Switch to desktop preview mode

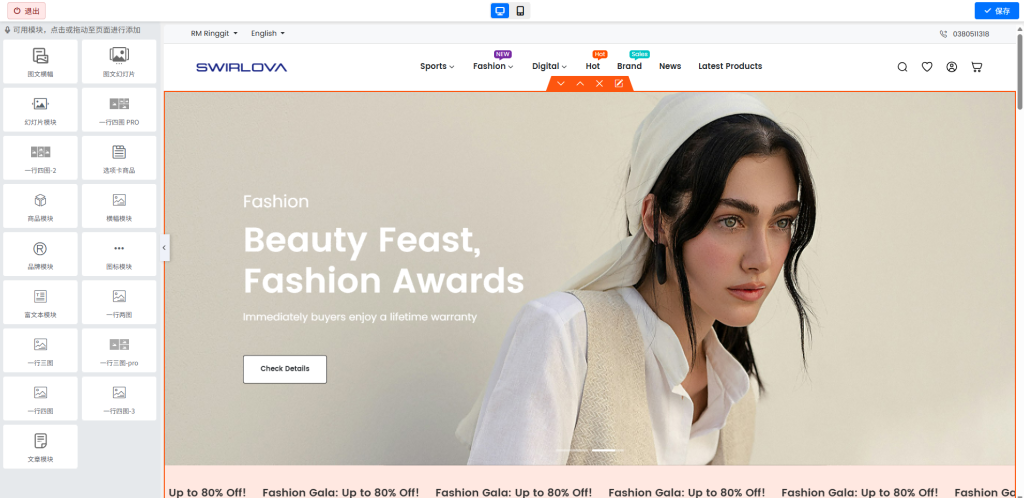click(x=500, y=10)
